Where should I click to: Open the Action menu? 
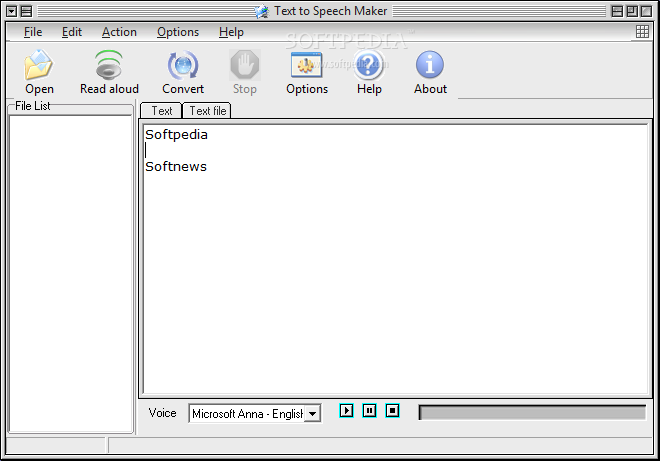click(119, 32)
